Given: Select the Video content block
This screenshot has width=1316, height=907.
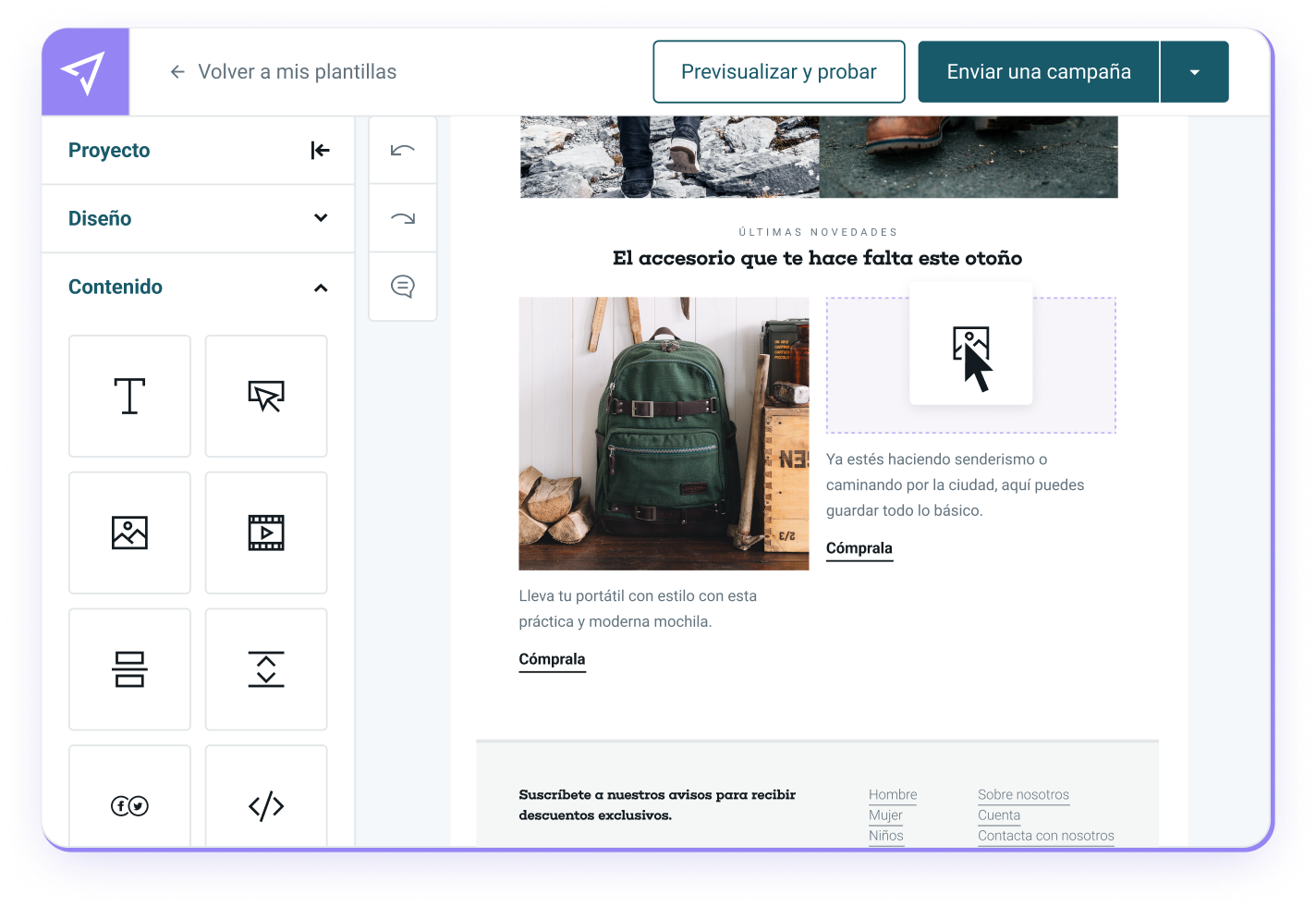Looking at the screenshot, I should tap(266, 533).
